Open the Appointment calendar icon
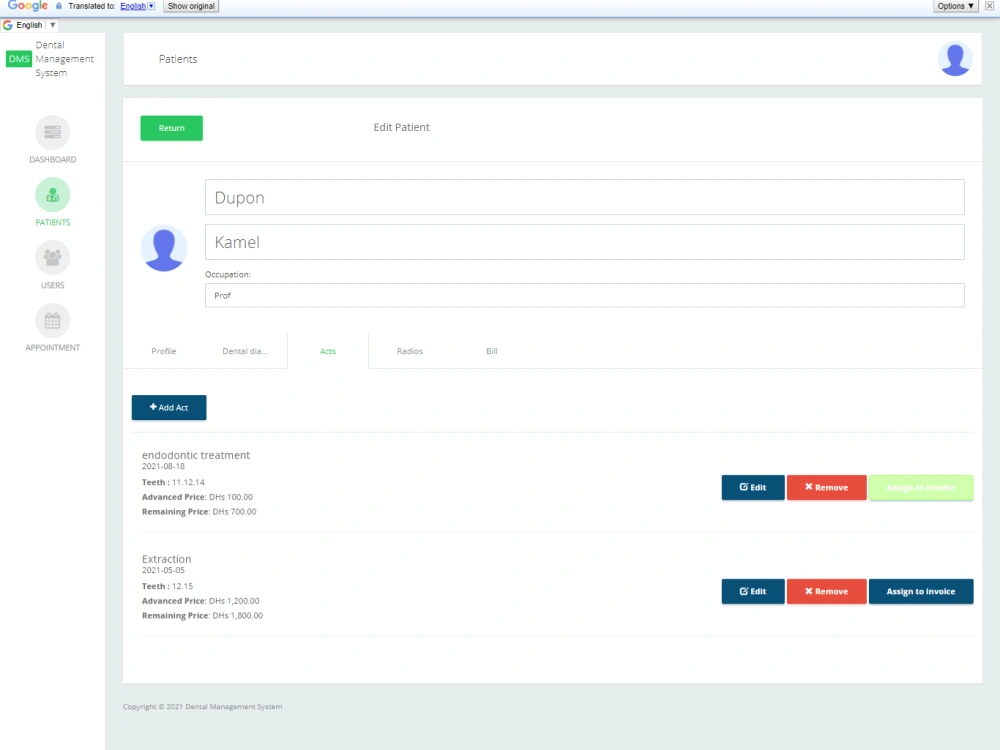Screen dimensions: 1000x750 (x=52, y=320)
